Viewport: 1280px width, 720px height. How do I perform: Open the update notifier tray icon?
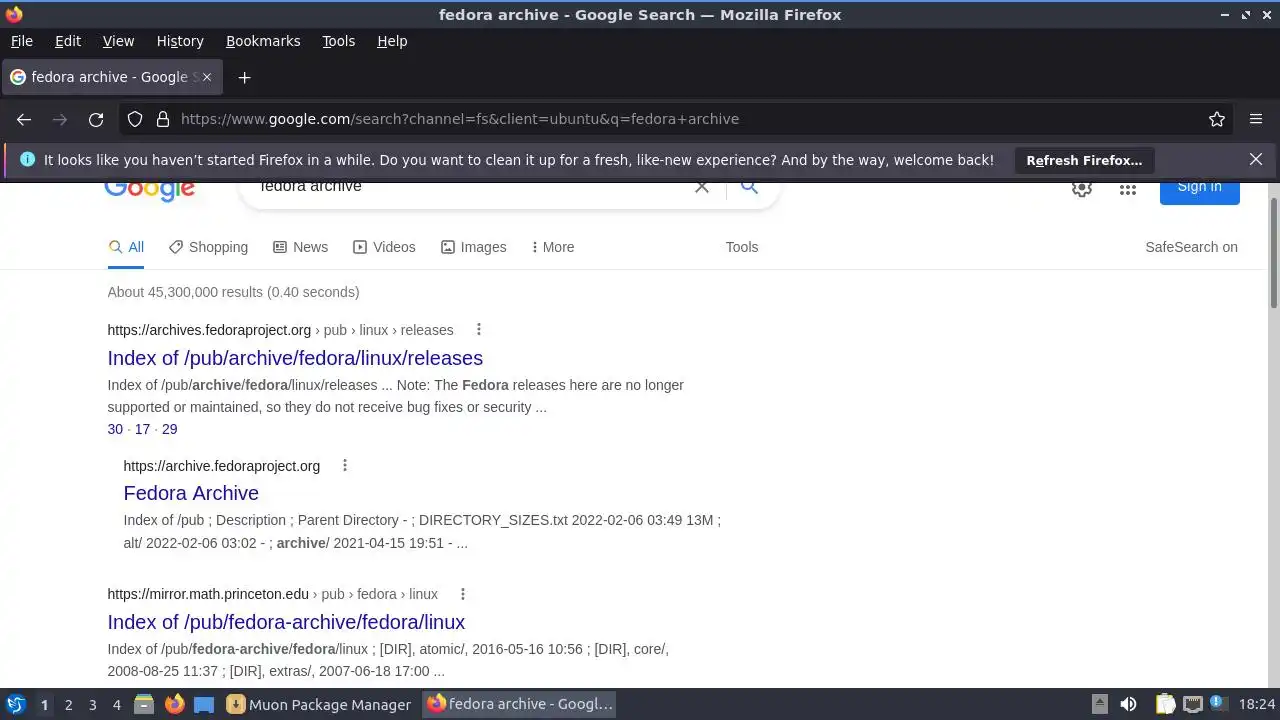[x=1218, y=704]
